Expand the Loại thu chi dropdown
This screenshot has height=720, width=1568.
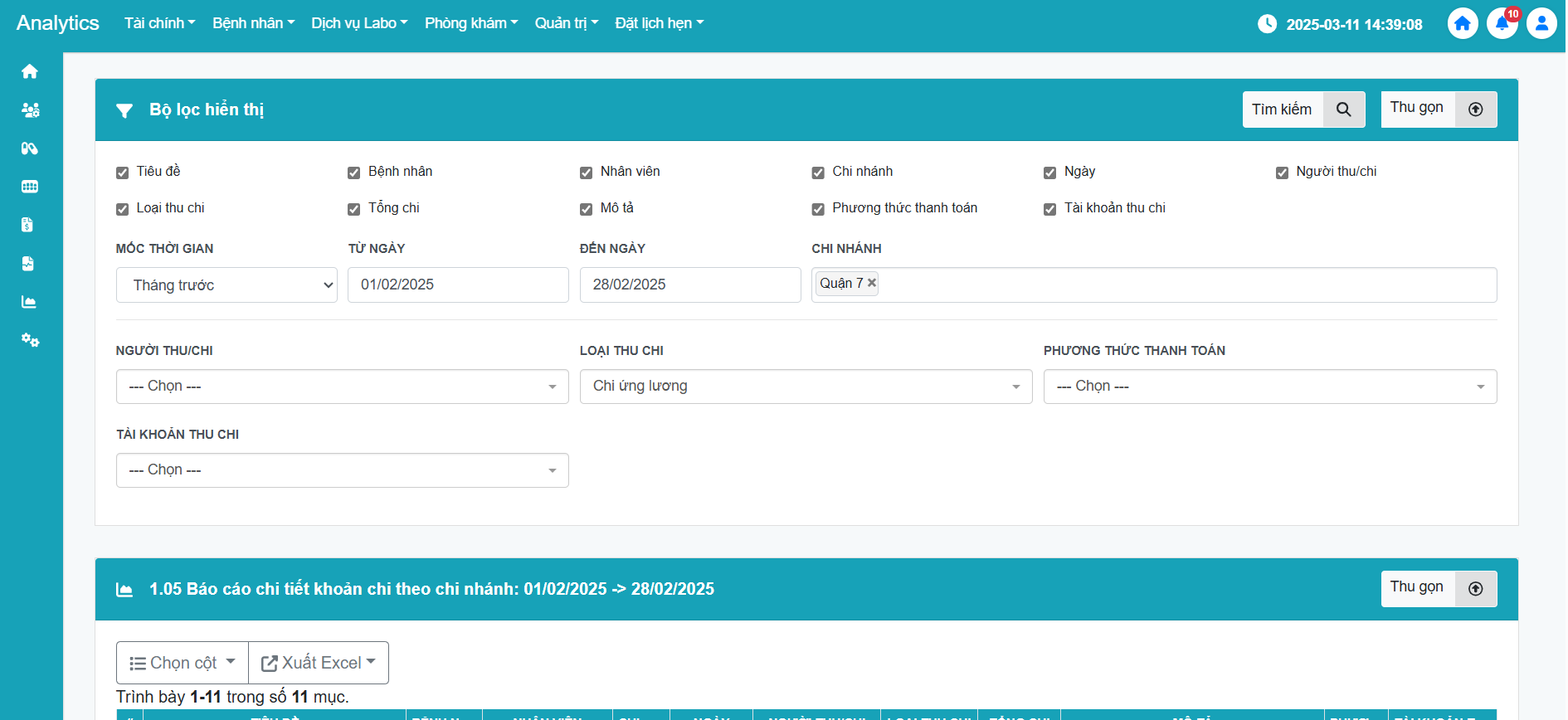pos(806,387)
